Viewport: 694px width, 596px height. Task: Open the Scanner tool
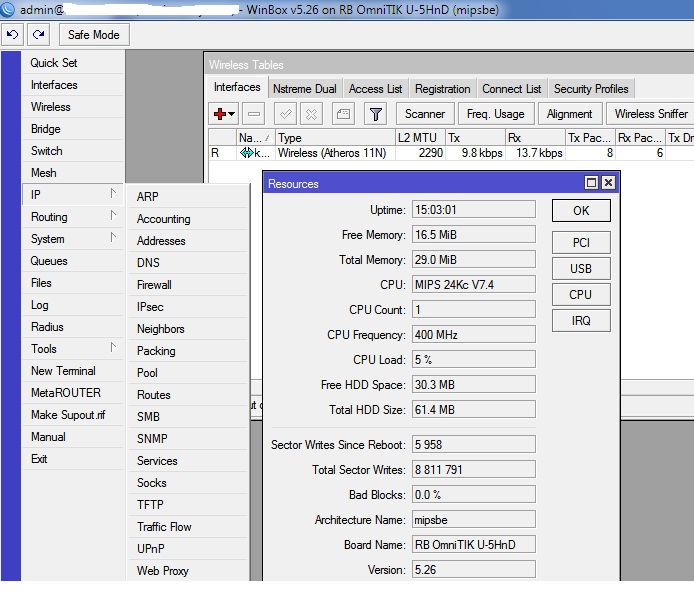pos(425,114)
